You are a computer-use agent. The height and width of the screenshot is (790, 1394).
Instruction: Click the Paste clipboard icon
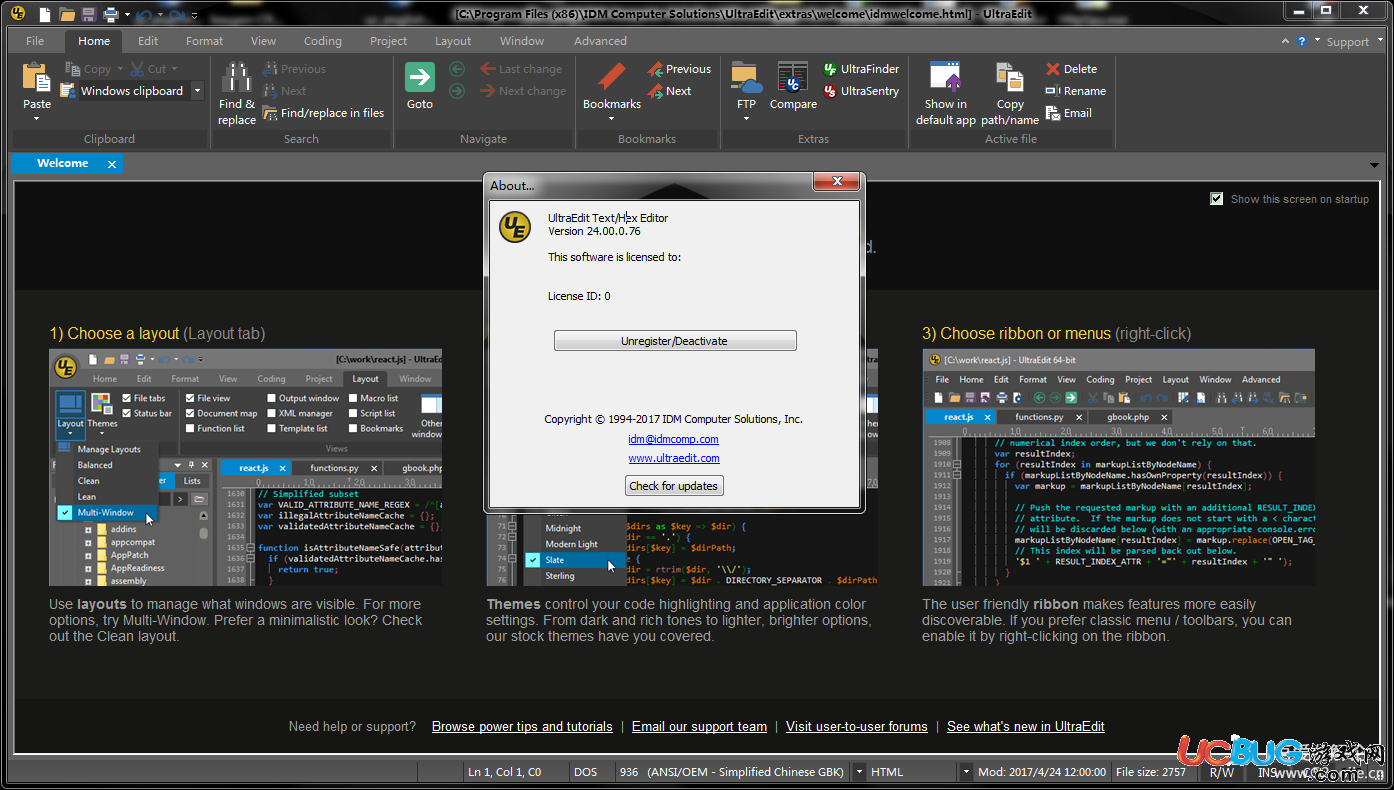click(x=37, y=77)
